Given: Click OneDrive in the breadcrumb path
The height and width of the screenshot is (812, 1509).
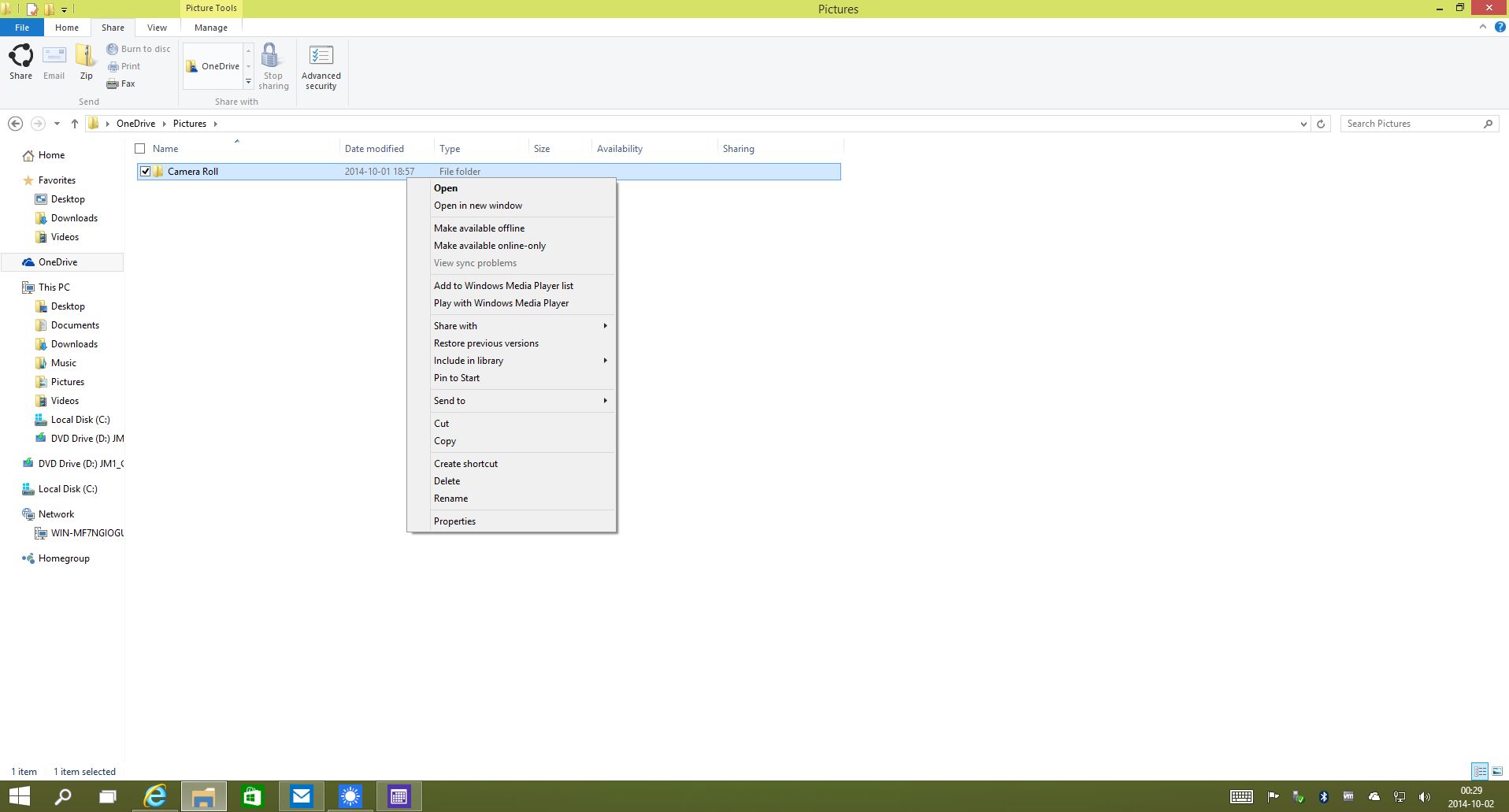Looking at the screenshot, I should coord(135,124).
